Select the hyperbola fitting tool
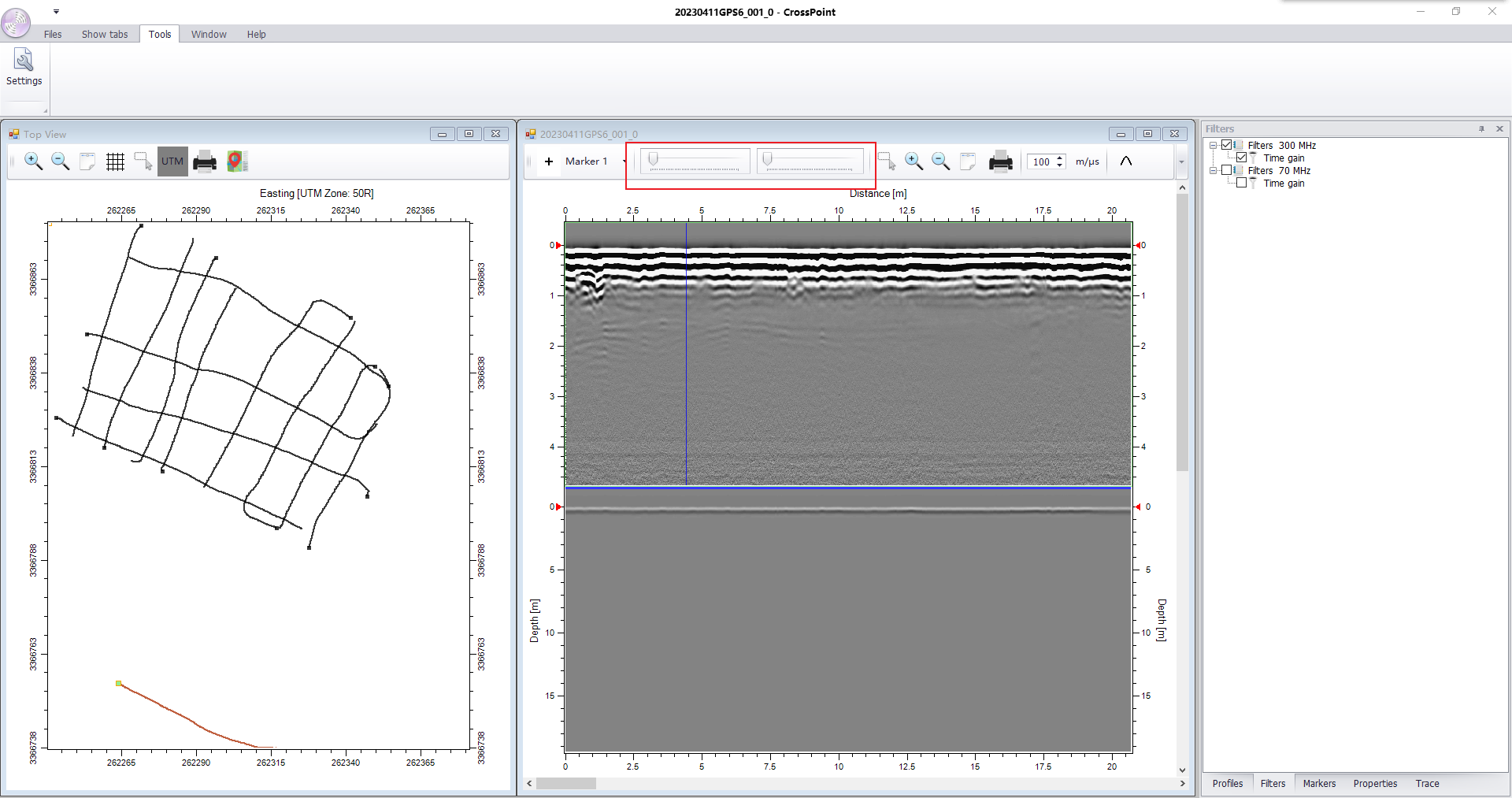This screenshot has width=1512, height=798. 1126,161
